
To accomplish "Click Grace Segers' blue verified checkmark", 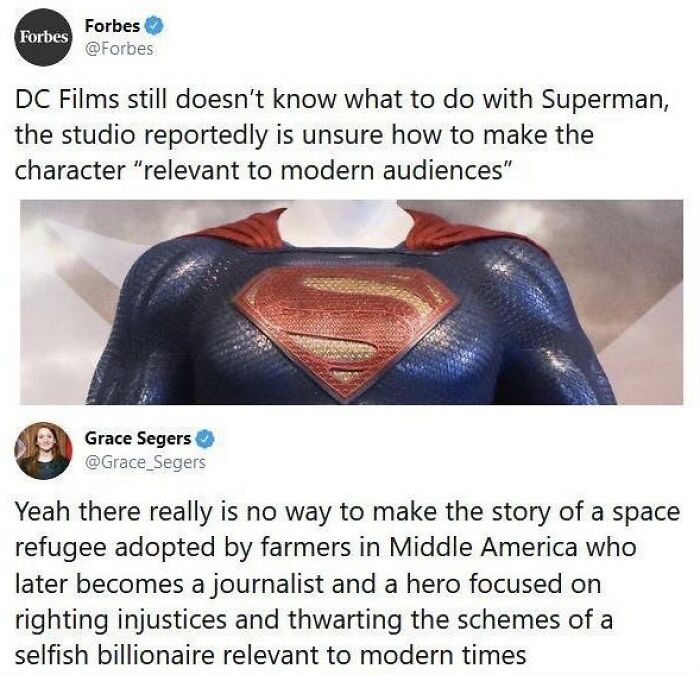I will pyautogui.click(x=205, y=439).
